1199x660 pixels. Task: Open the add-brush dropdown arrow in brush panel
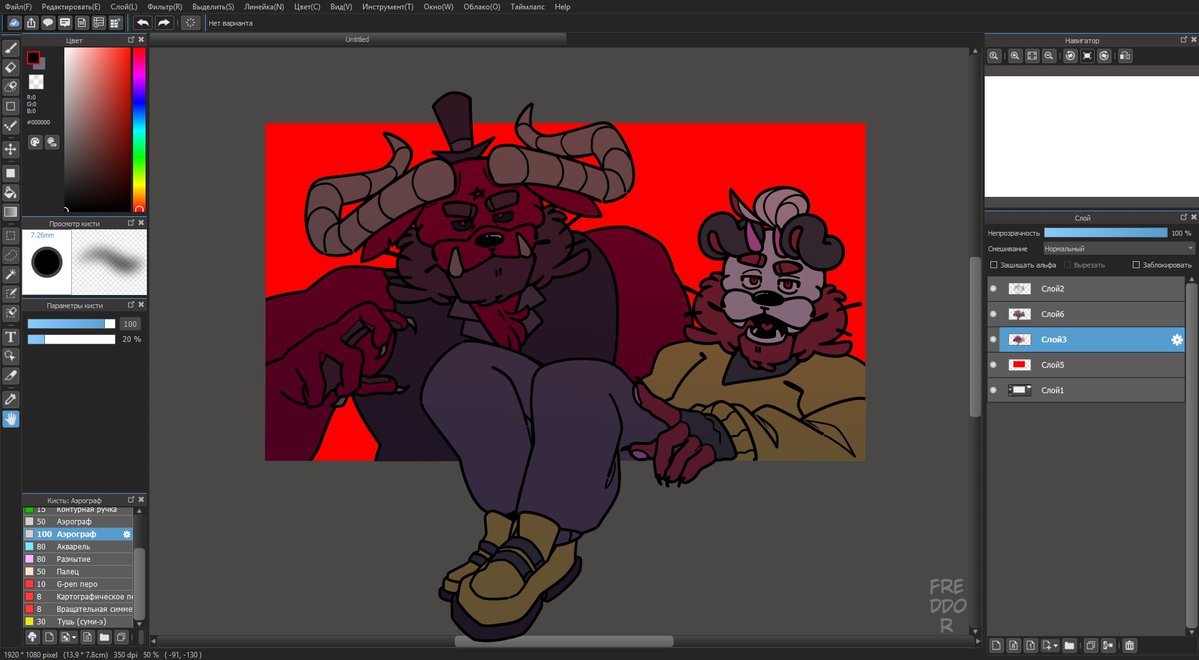(73, 637)
